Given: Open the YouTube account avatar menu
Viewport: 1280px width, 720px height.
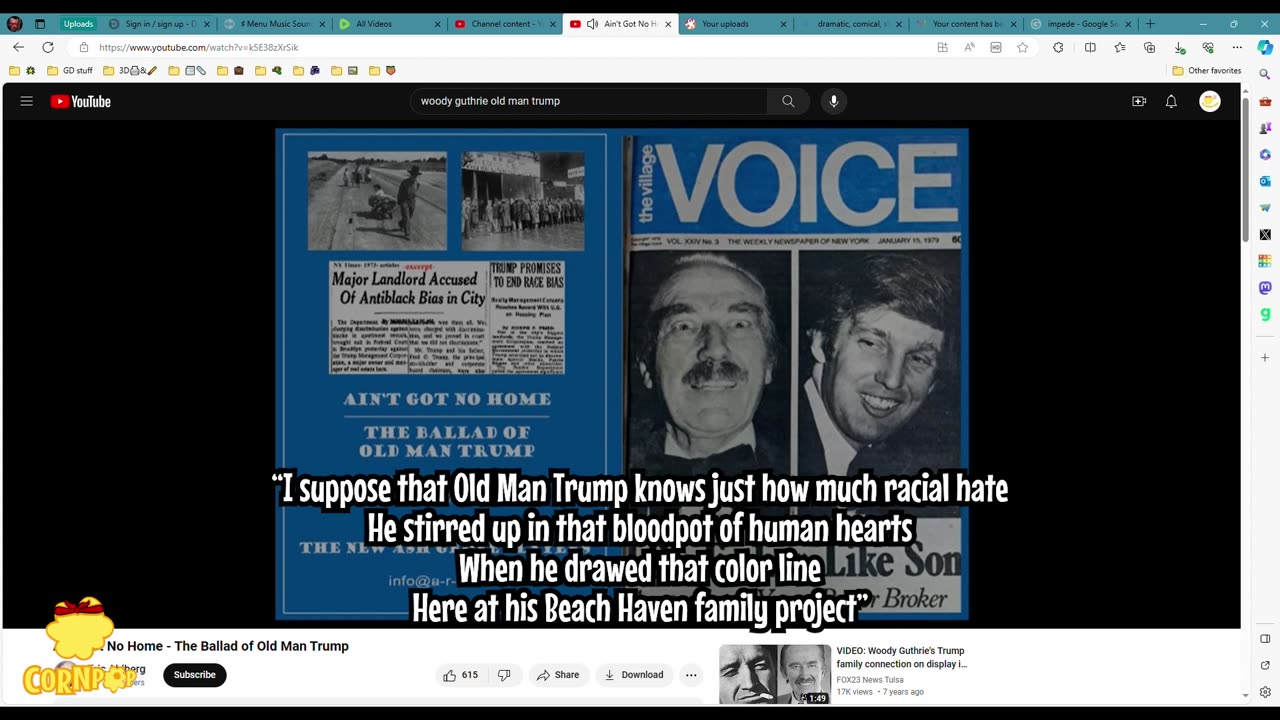Looking at the screenshot, I should click(1210, 101).
